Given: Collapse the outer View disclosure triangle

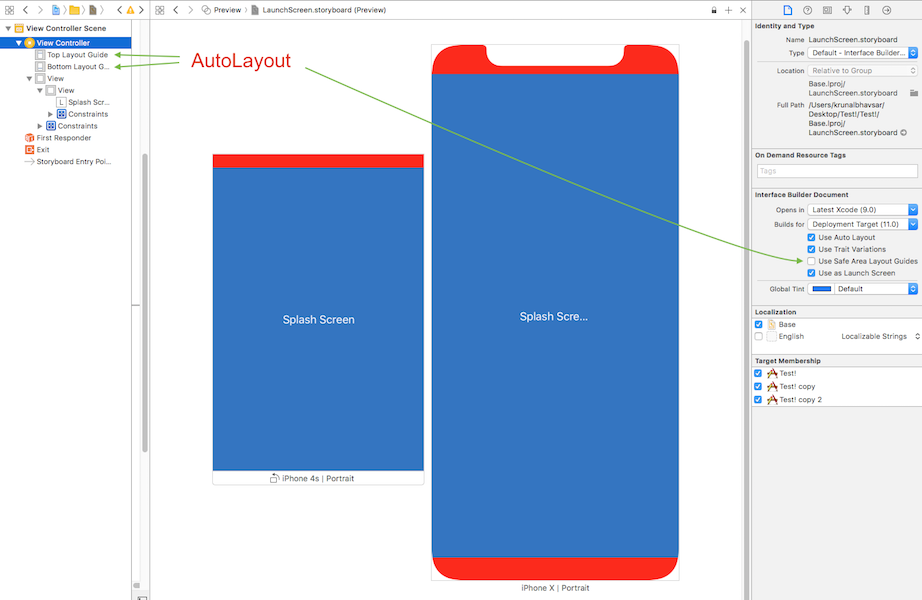Looking at the screenshot, I should [x=29, y=78].
